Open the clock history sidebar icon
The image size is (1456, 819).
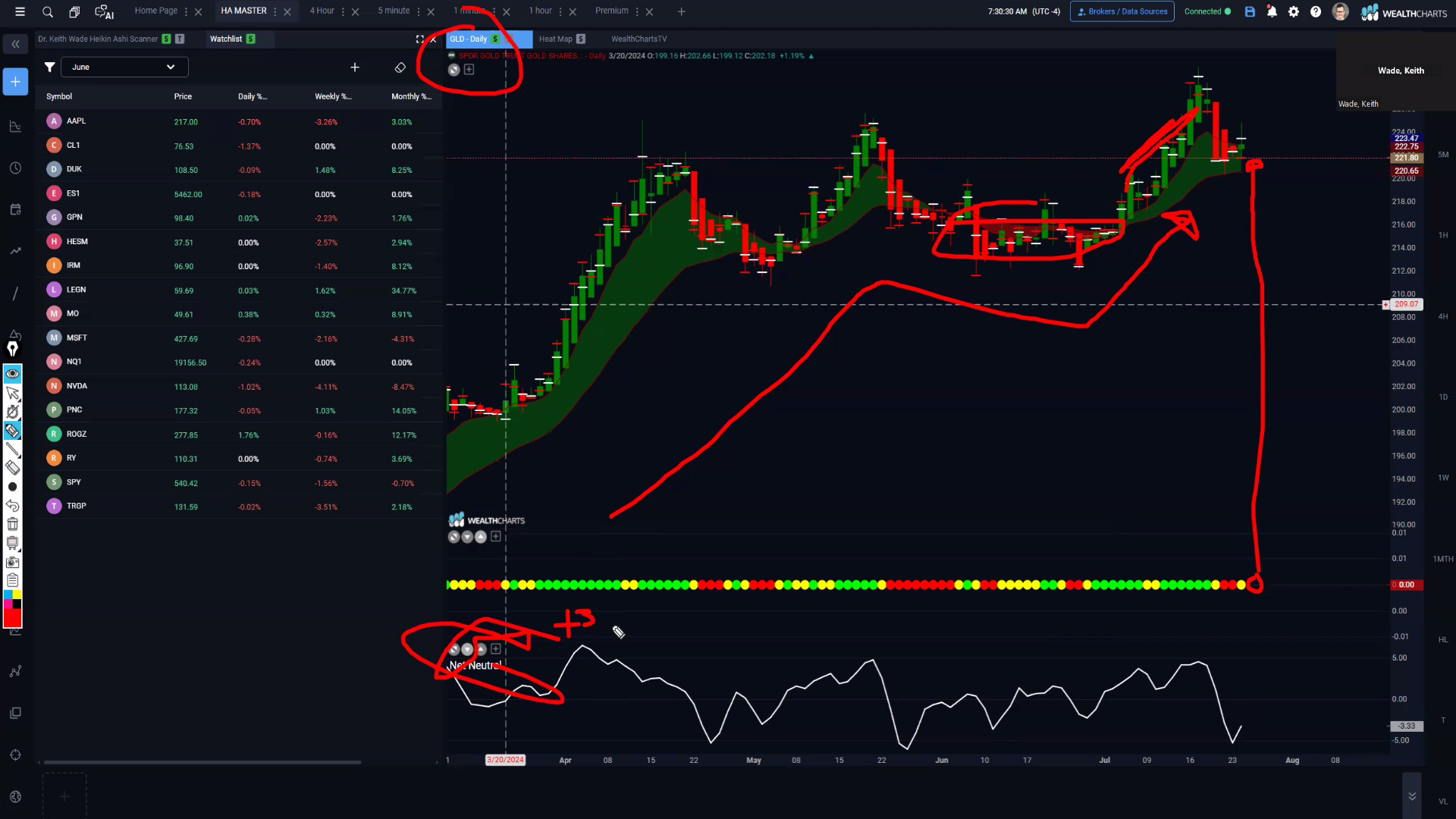(x=15, y=168)
